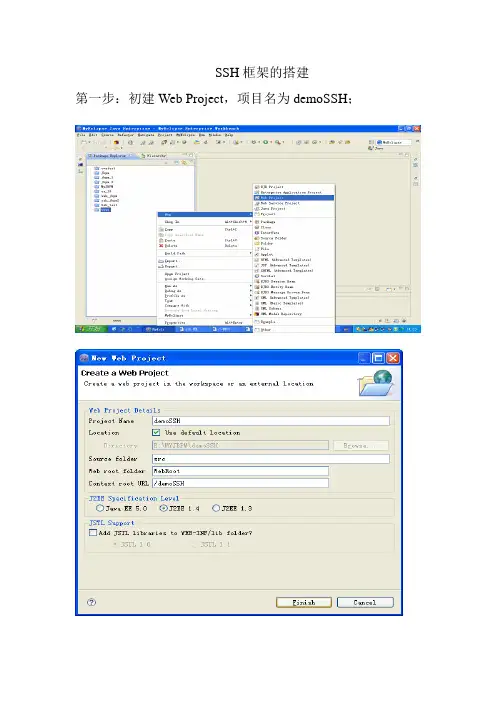Click the MyEclipse perspective icon at top right
Screen dimensions: 496x702
(380, 142)
